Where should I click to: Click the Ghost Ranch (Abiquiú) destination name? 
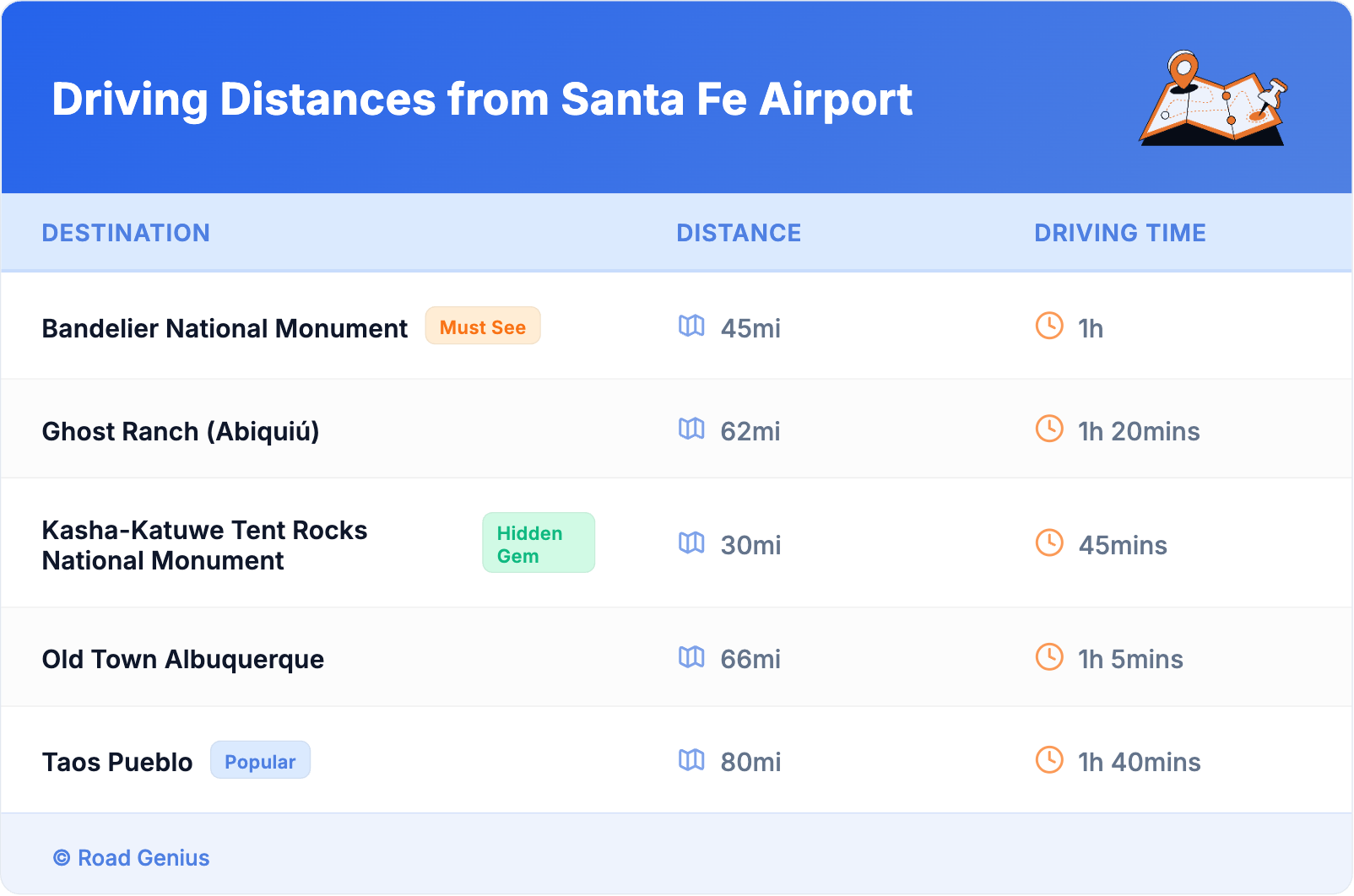[181, 431]
